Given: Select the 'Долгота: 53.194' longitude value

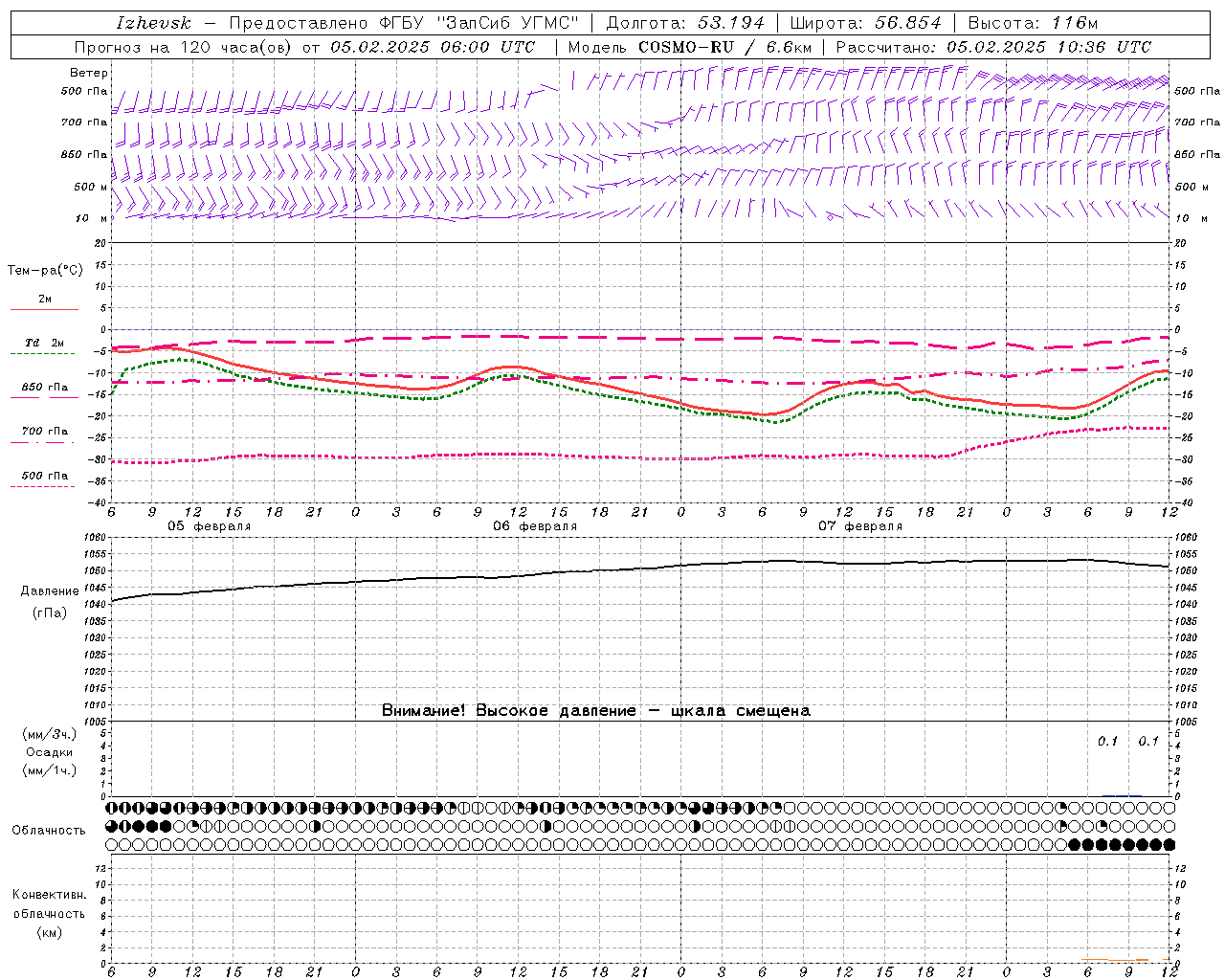Looking at the screenshot, I should [x=685, y=23].
